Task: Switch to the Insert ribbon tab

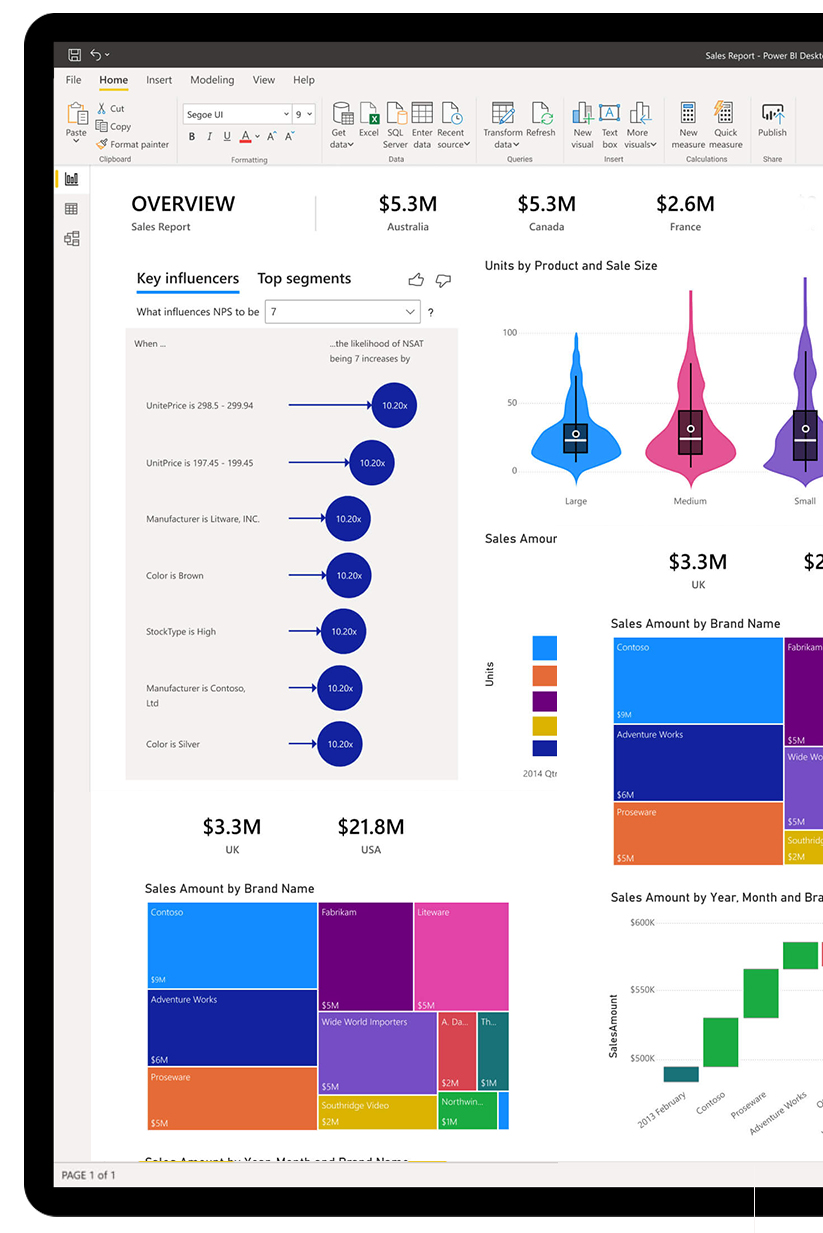Action: click(159, 80)
